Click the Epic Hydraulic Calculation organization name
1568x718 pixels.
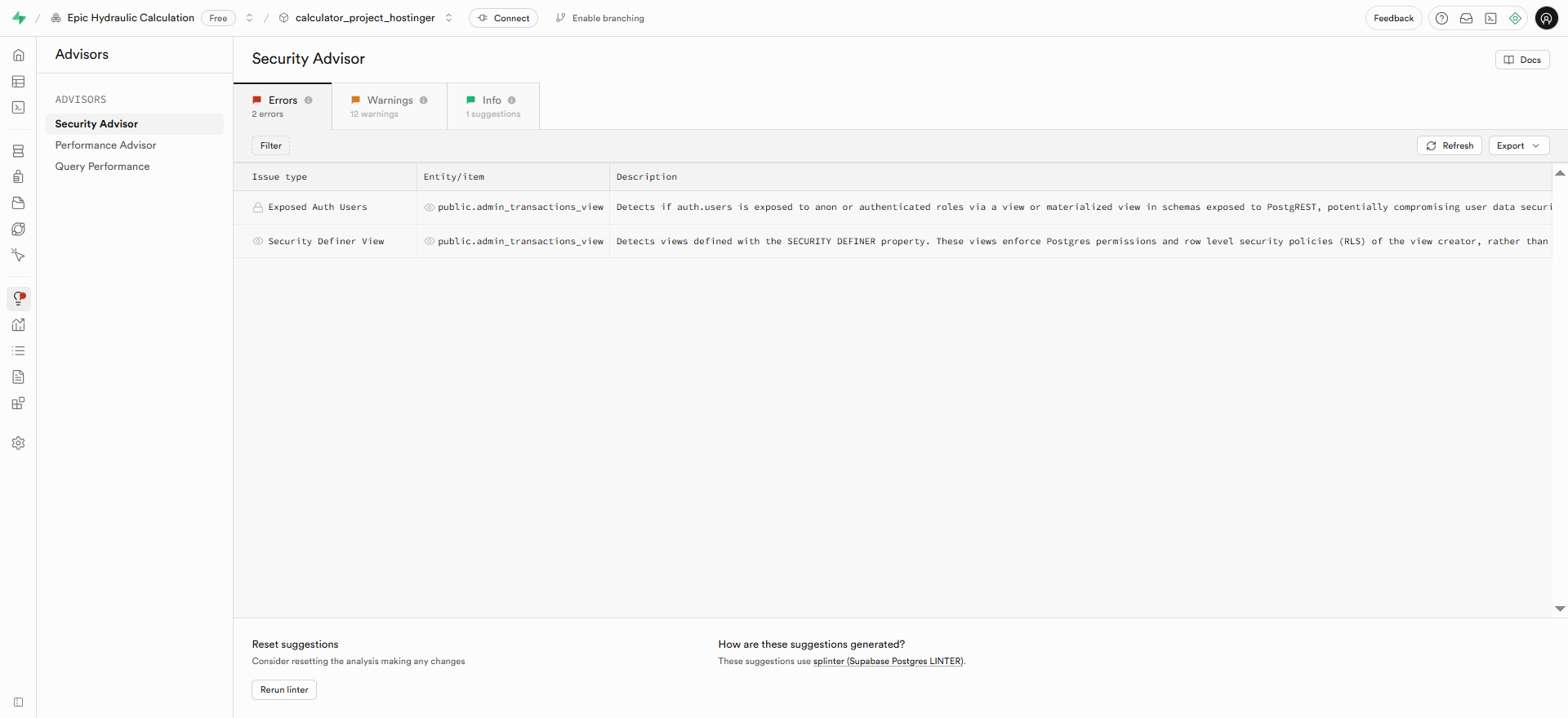[131, 18]
